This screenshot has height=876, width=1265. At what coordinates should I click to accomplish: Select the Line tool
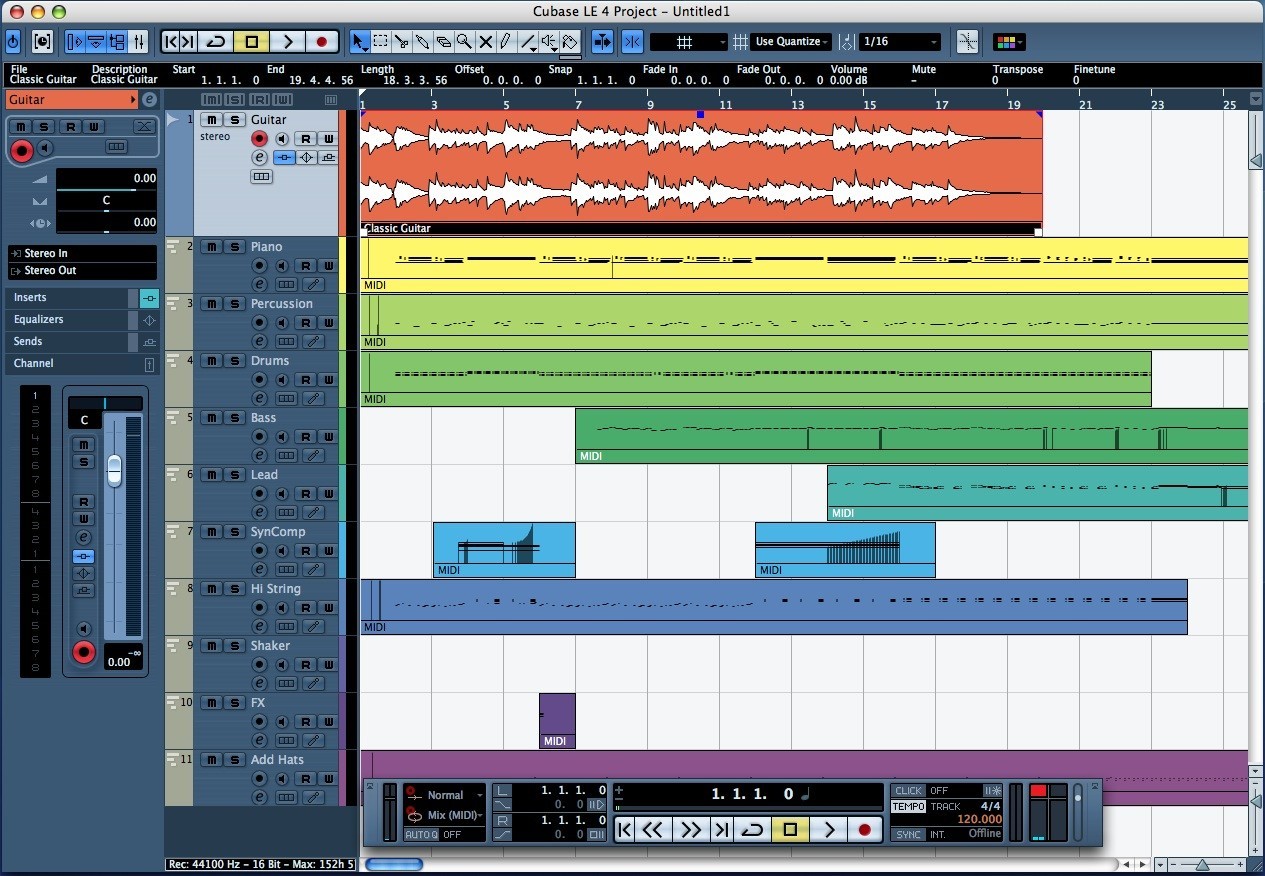tap(528, 42)
